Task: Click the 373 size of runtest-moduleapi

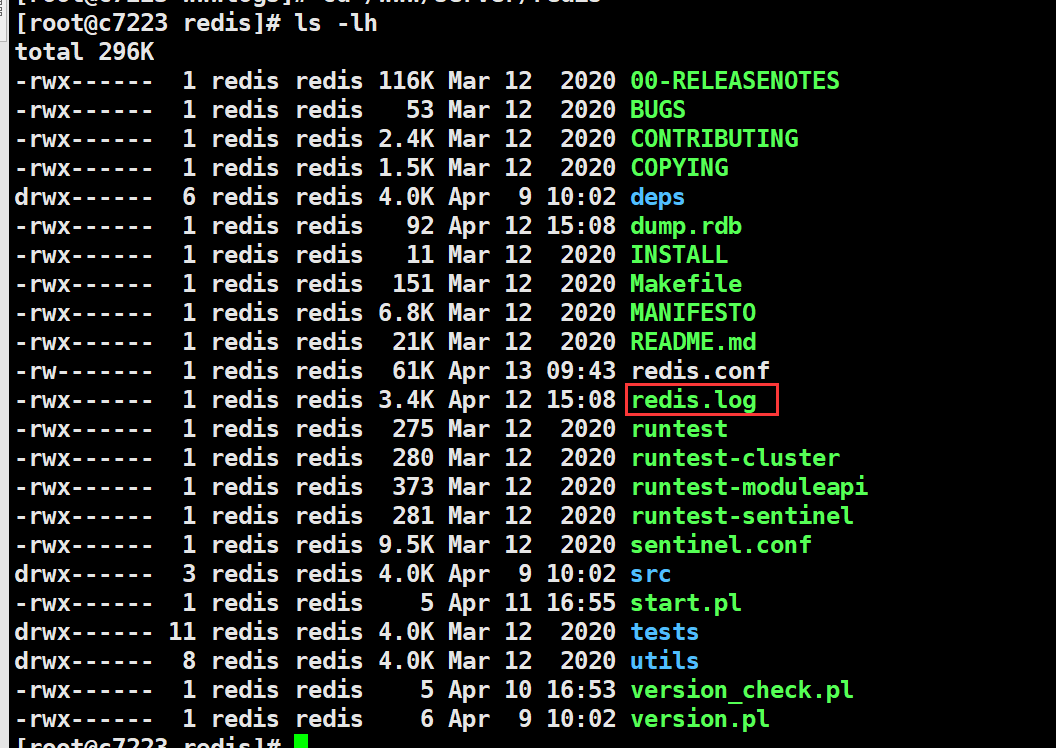Action: 414,487
